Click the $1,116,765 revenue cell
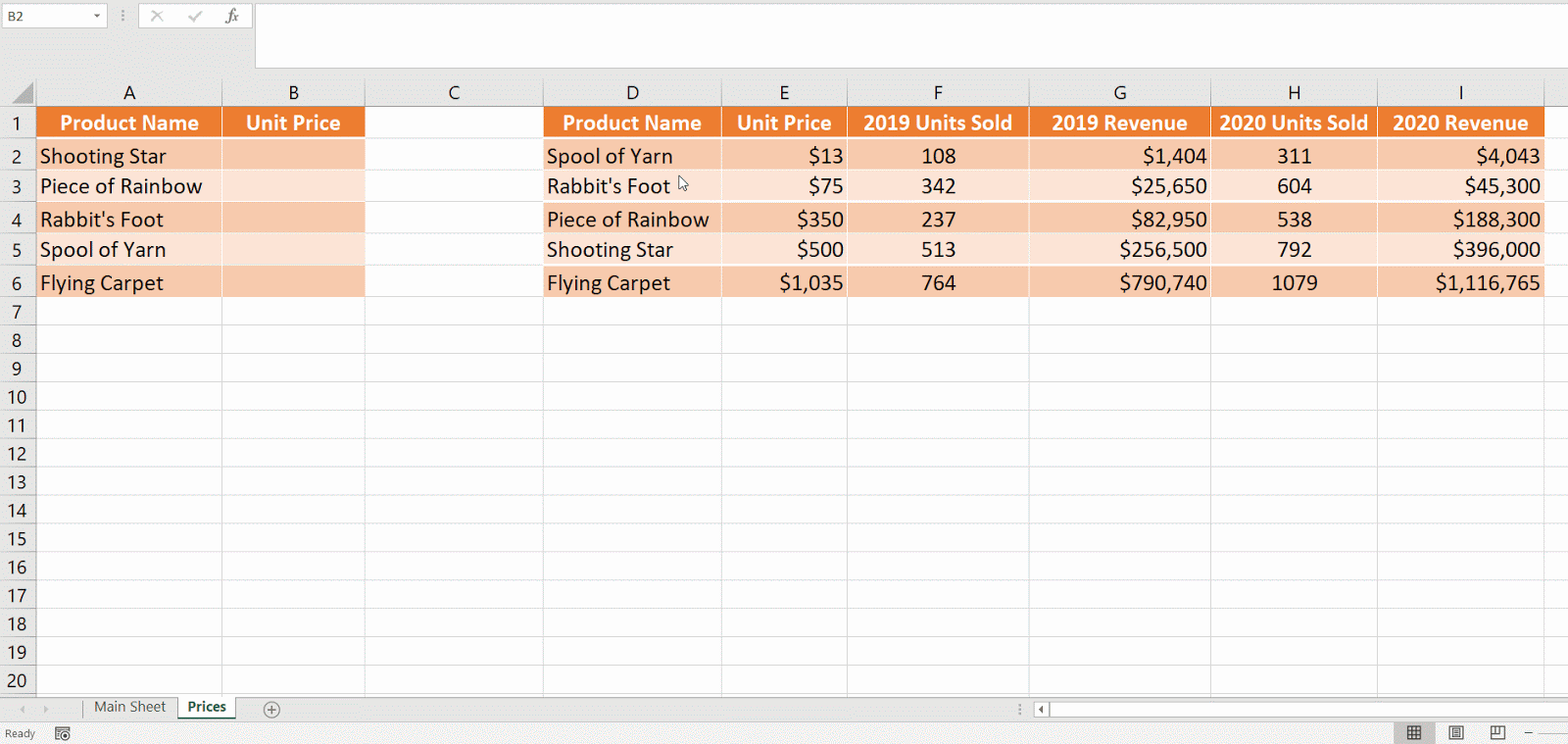Viewport: 1568px width, 744px height. pyautogui.click(x=1460, y=282)
